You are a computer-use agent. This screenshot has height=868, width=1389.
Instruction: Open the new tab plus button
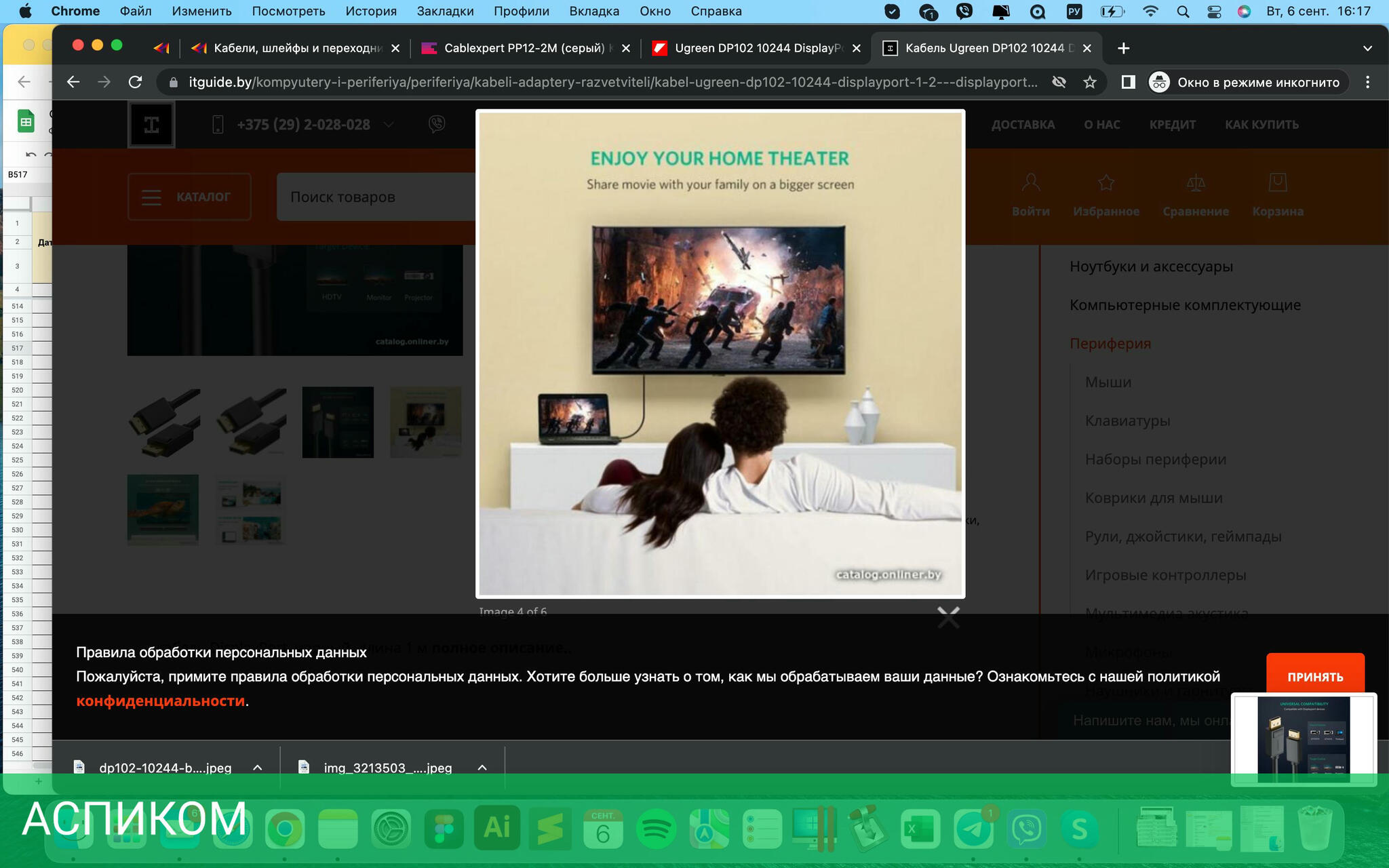pos(1123,48)
